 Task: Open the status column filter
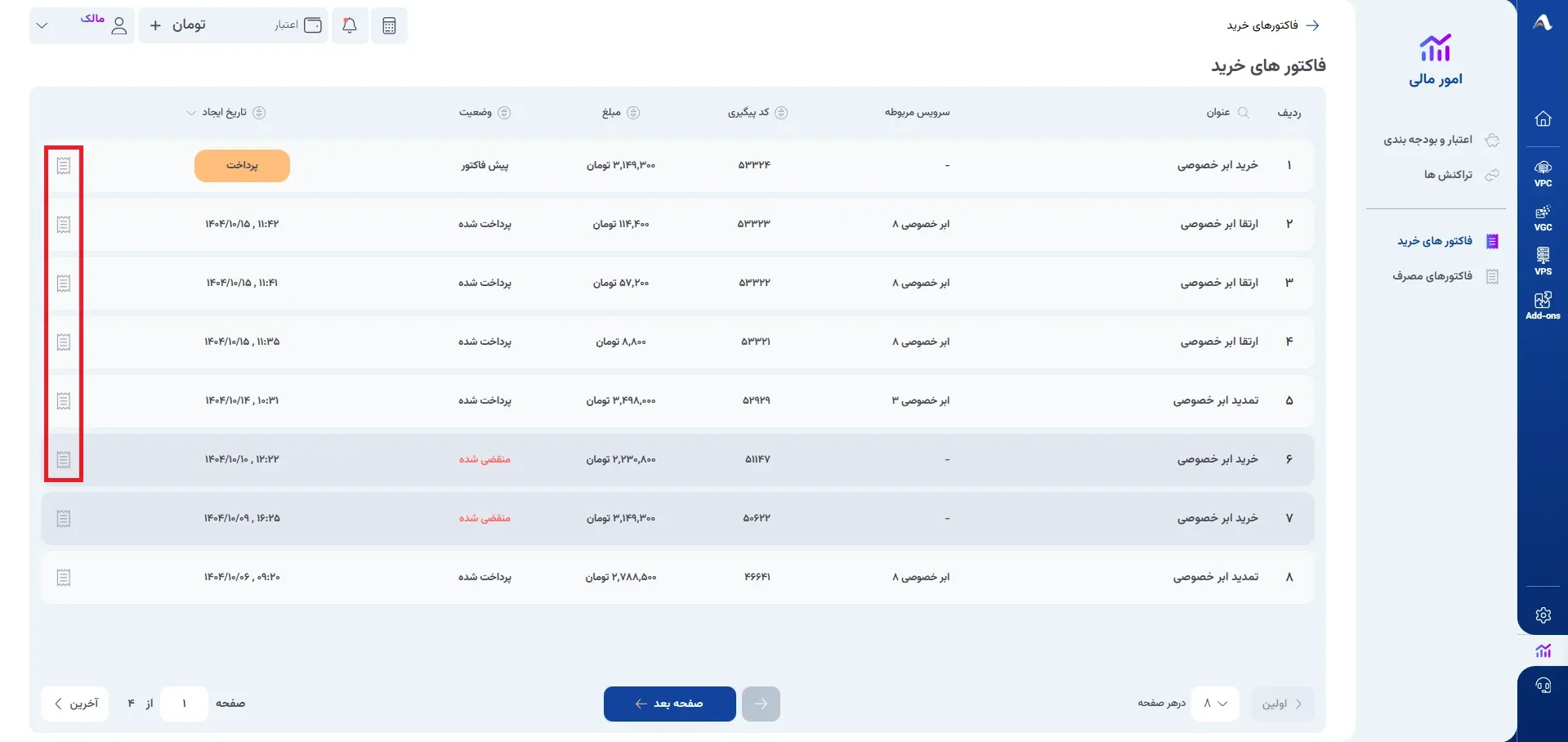504,113
